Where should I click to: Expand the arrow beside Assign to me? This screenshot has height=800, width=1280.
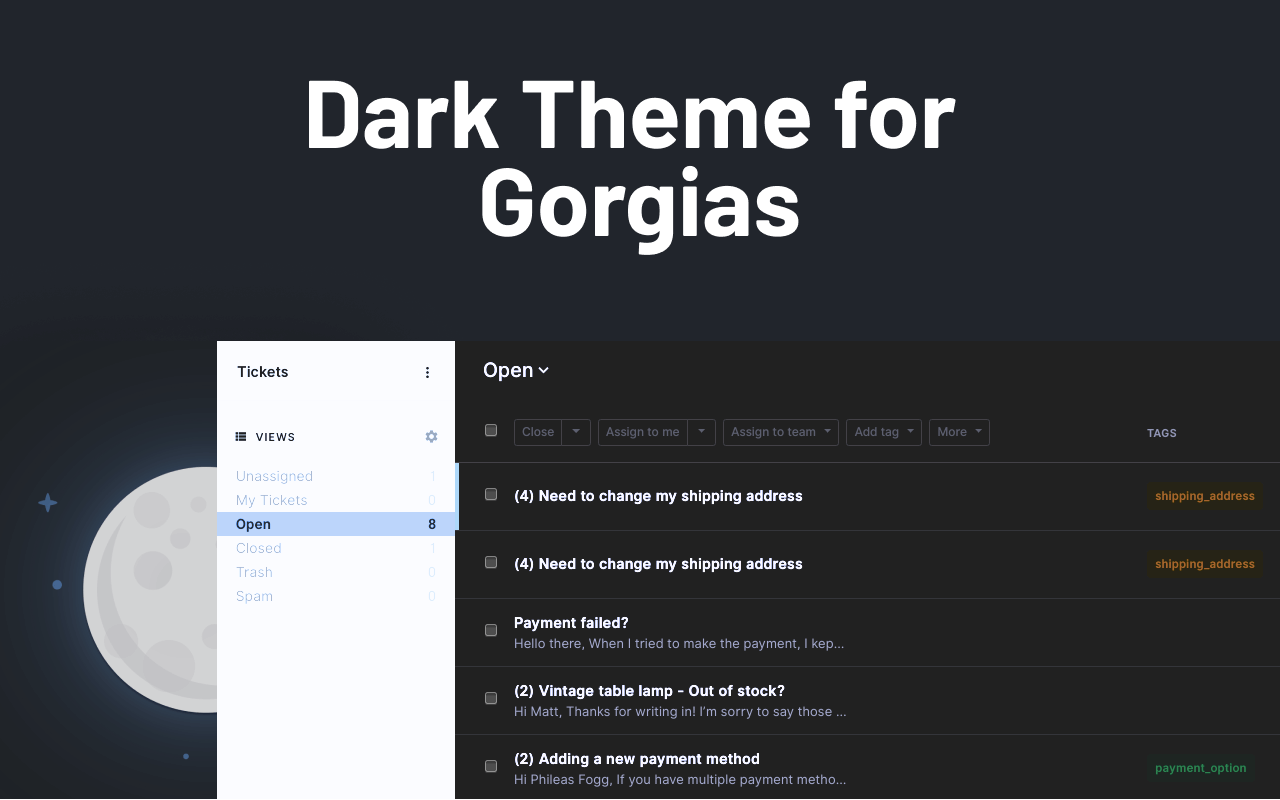pos(701,432)
